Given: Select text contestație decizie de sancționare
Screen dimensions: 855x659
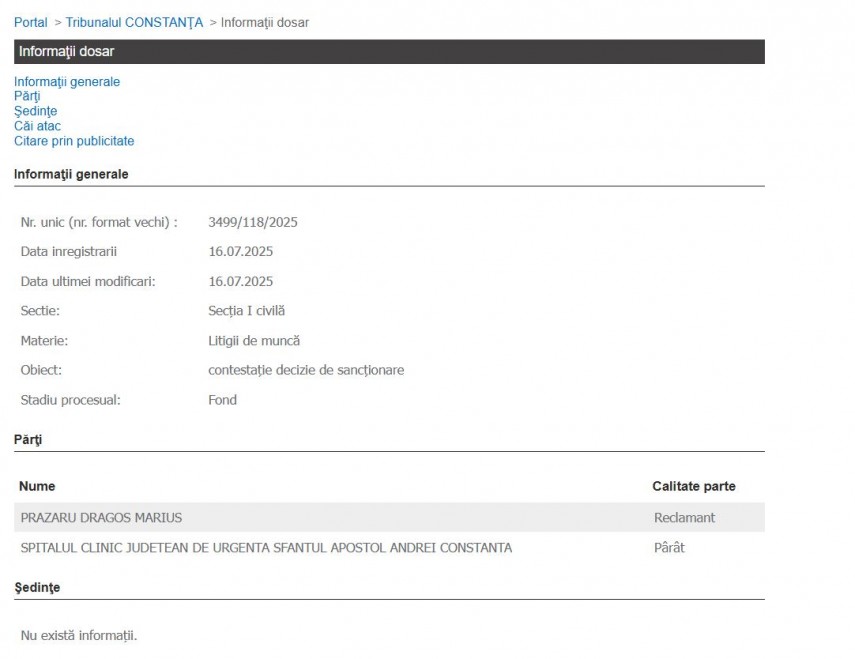Looking at the screenshot, I should tap(306, 370).
